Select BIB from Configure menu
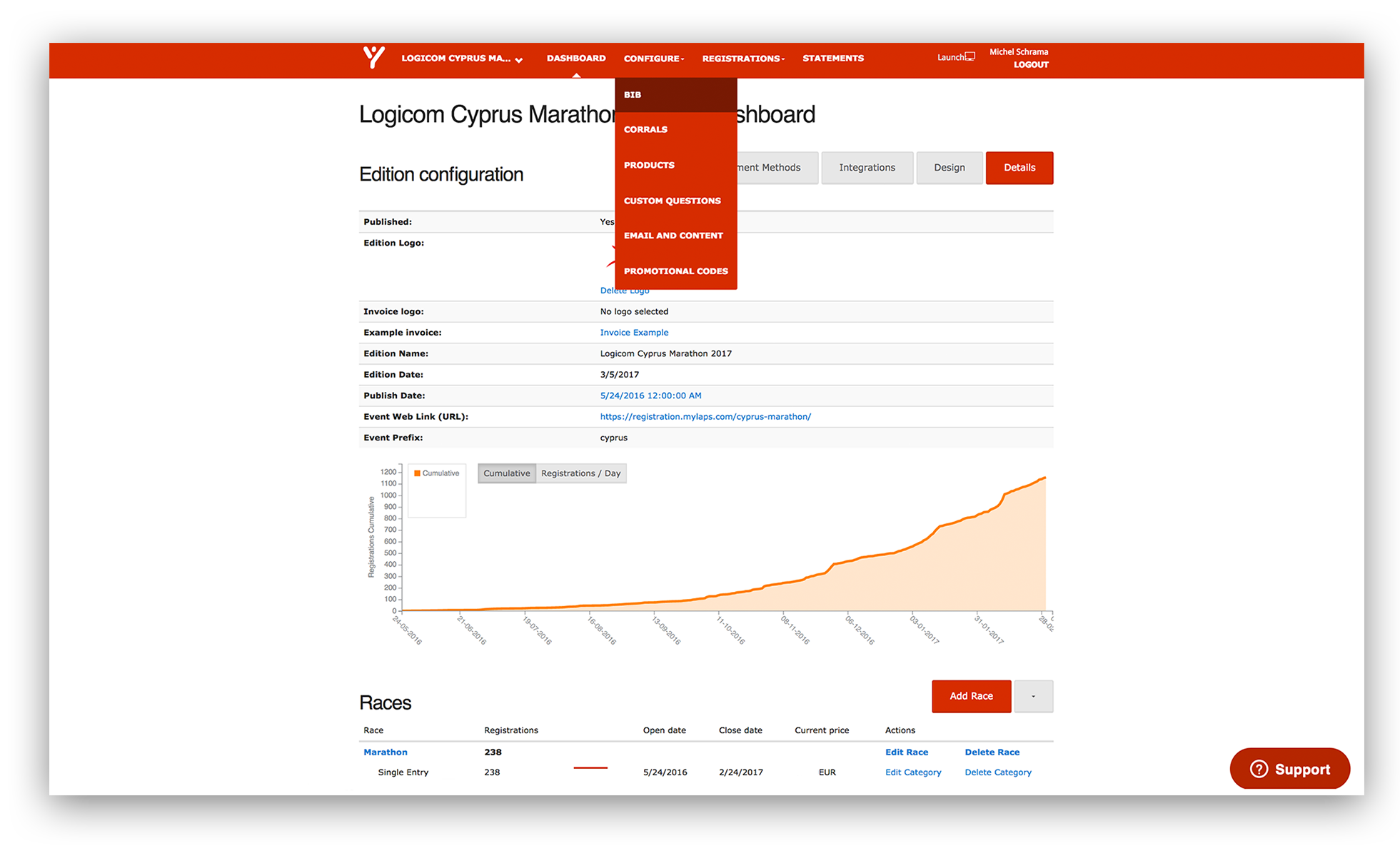The height and width of the screenshot is (846, 1400). click(633, 95)
